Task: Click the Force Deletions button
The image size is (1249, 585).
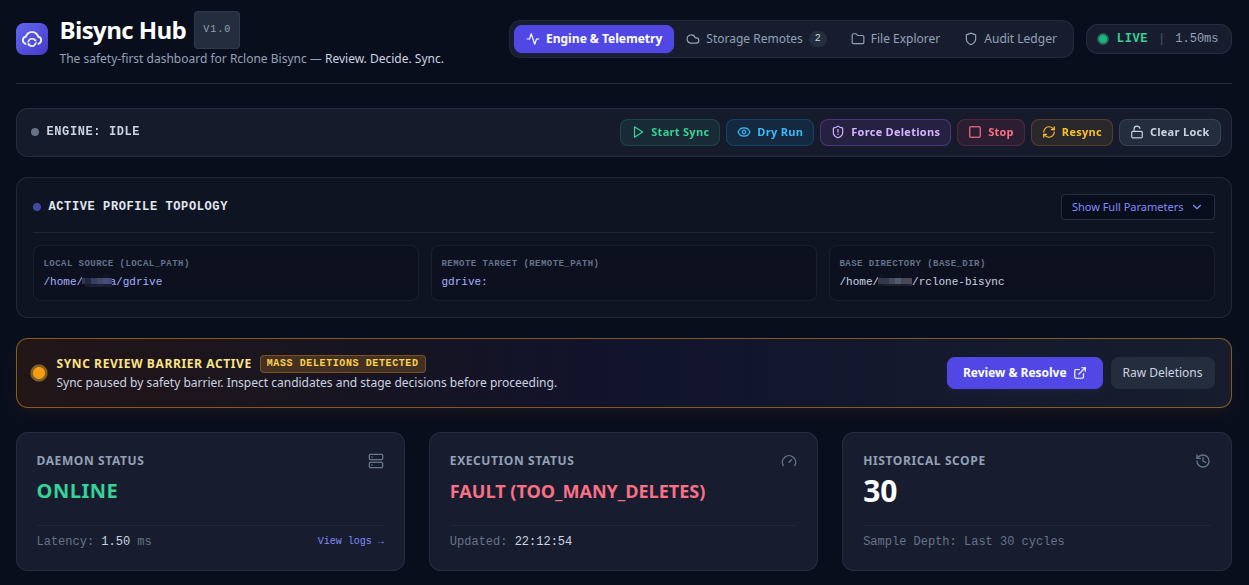Action: click(885, 132)
